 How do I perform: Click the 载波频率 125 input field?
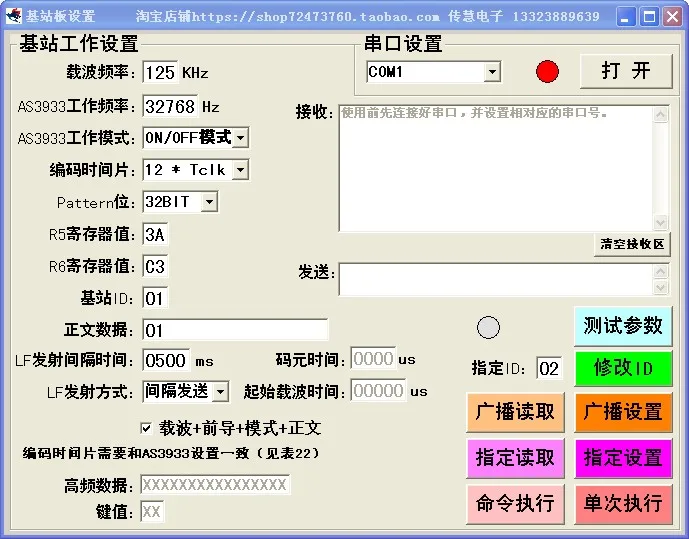[160, 72]
